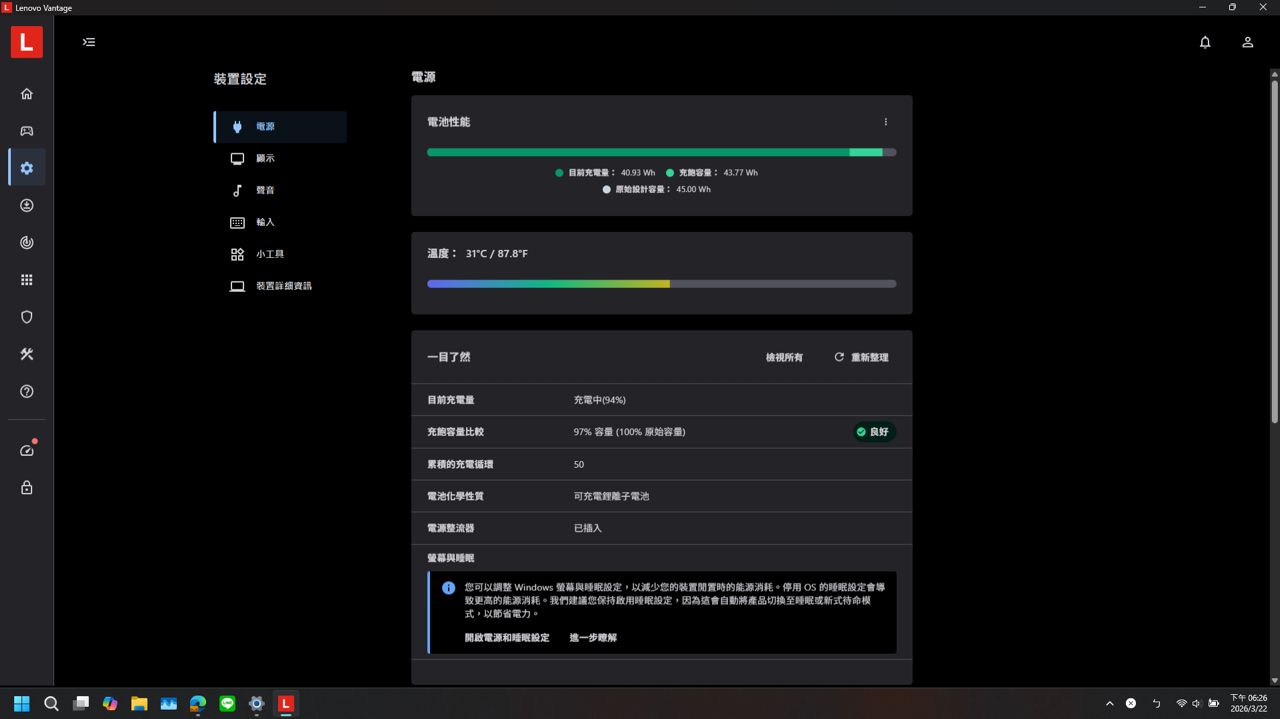Open the Gaming controller section
The height and width of the screenshot is (719, 1280).
(27, 131)
